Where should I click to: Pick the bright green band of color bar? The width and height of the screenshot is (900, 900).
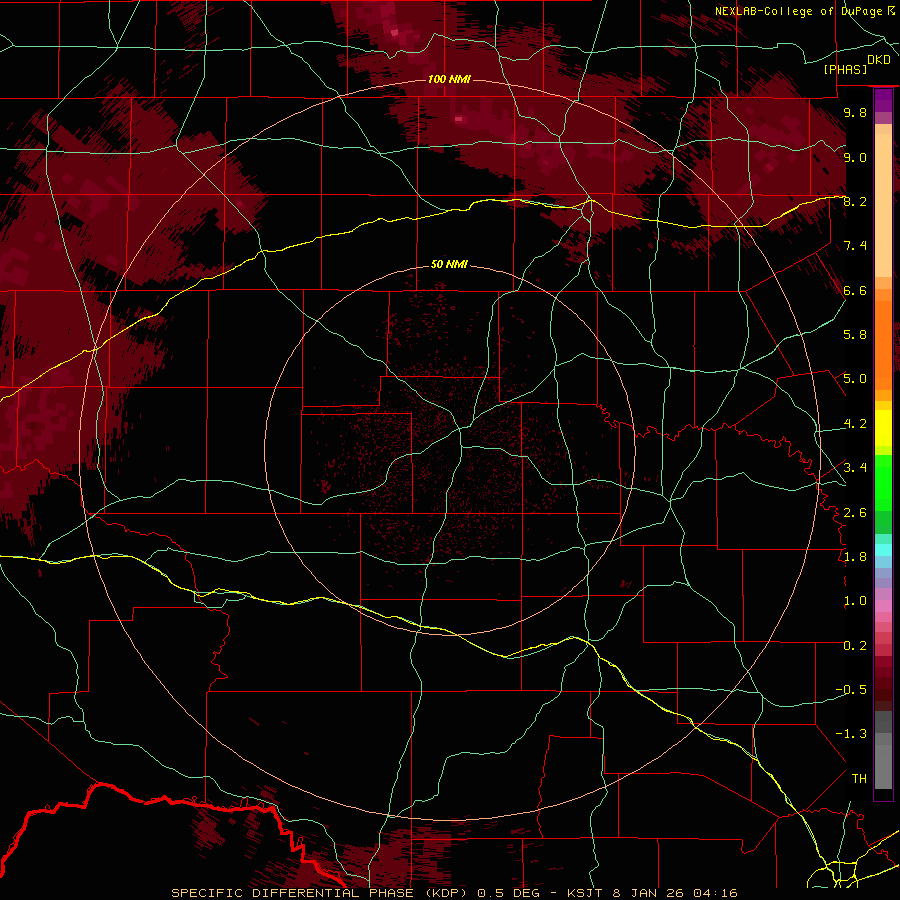[883, 483]
